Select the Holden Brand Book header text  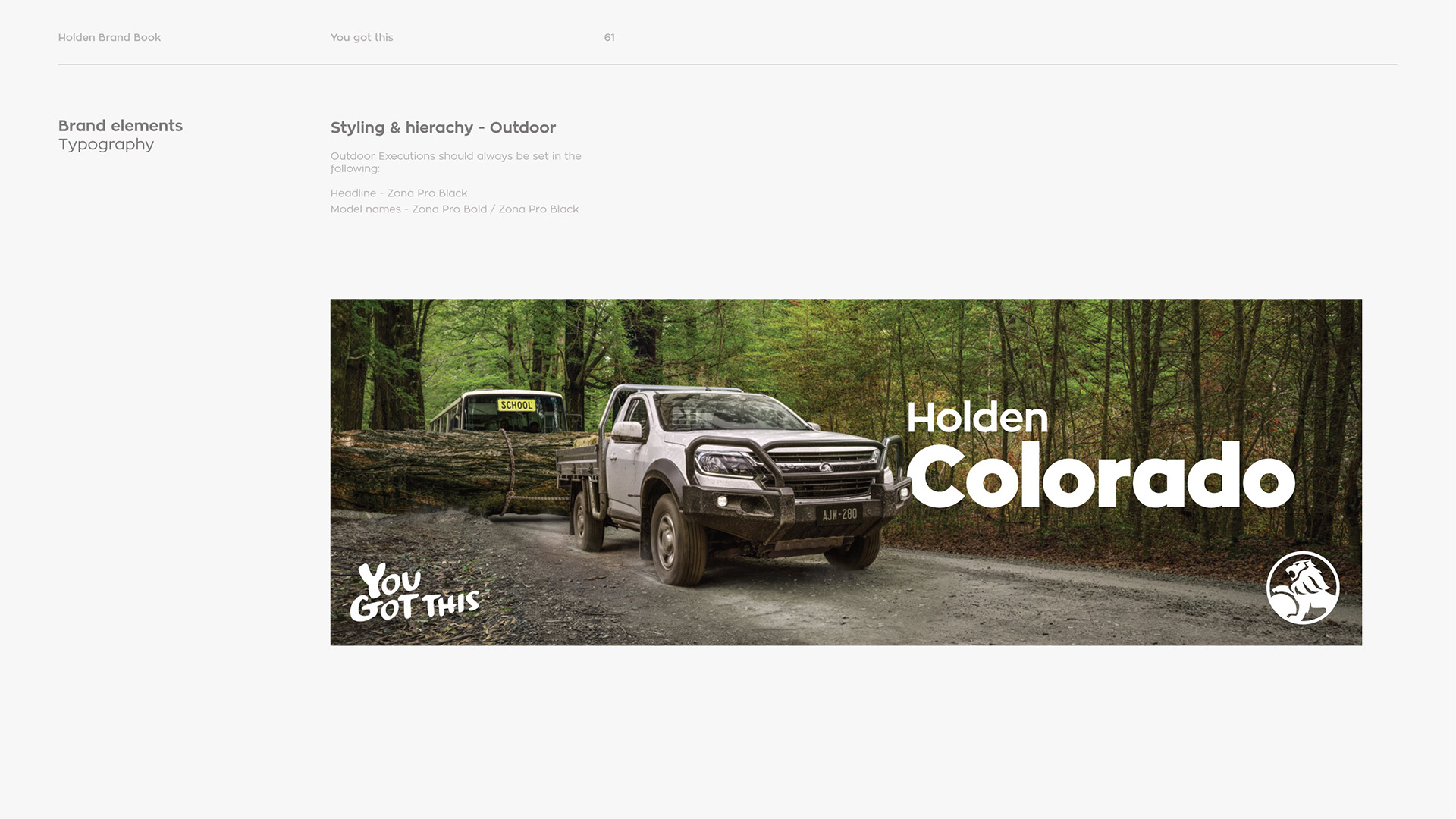tap(109, 37)
